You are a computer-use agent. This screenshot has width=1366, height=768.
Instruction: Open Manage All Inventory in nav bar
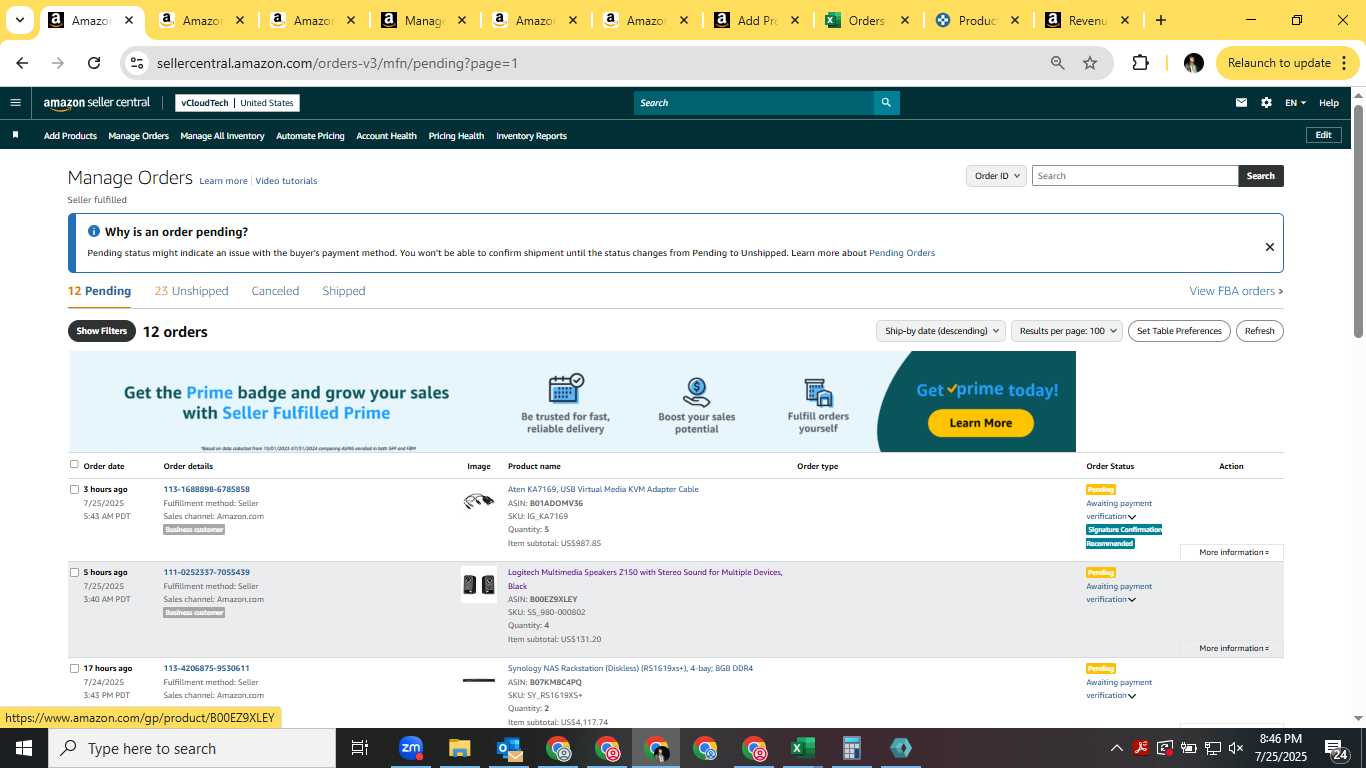[x=222, y=136]
